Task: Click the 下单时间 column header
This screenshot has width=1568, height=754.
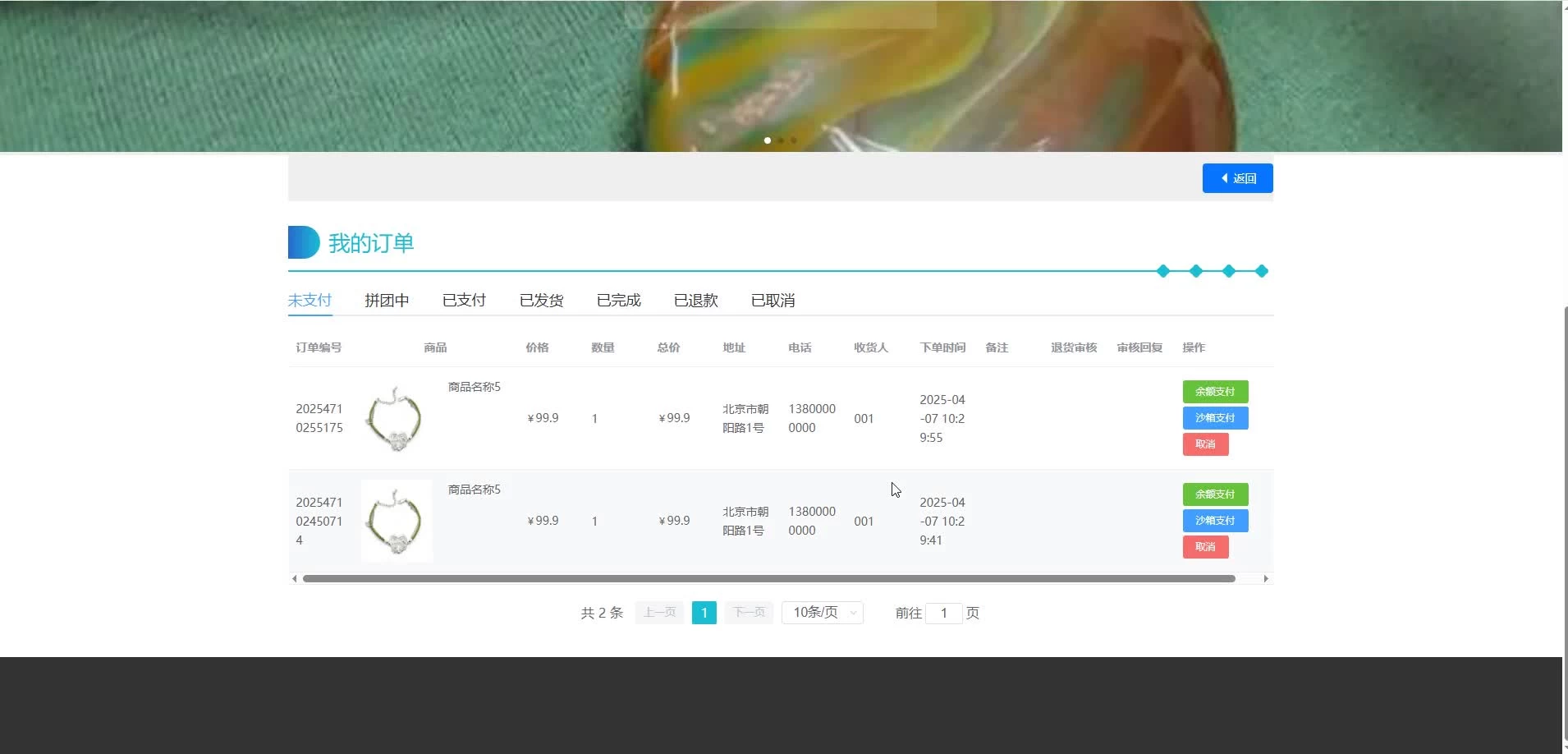Action: [x=942, y=347]
